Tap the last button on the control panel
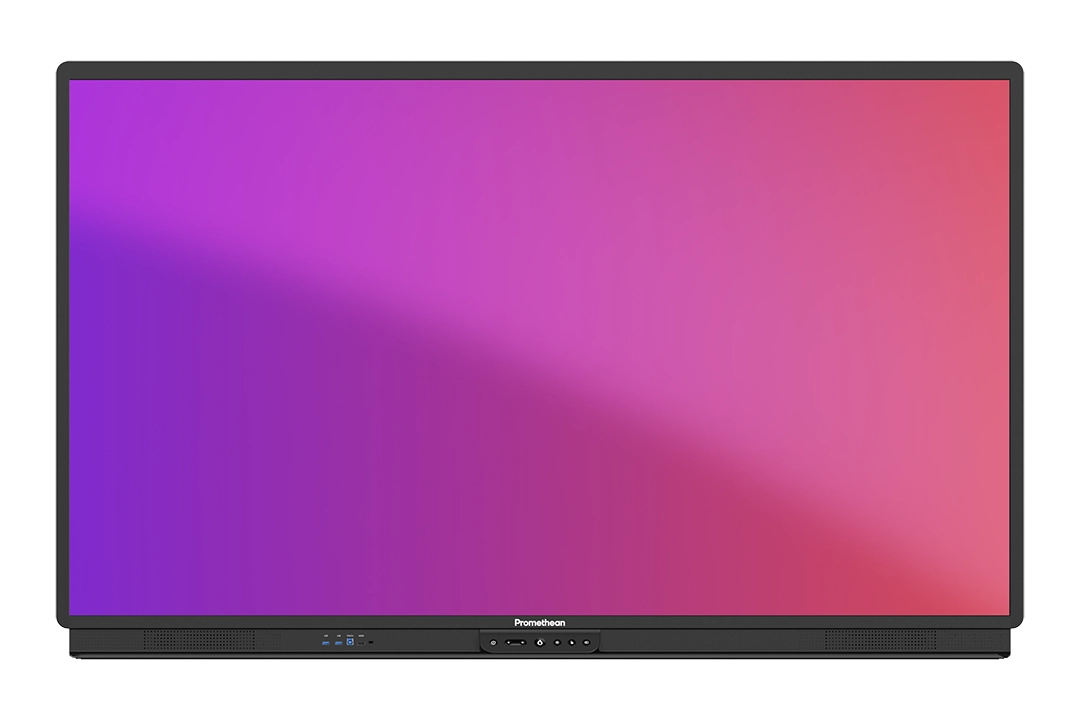1080x720 pixels. [x=586, y=643]
